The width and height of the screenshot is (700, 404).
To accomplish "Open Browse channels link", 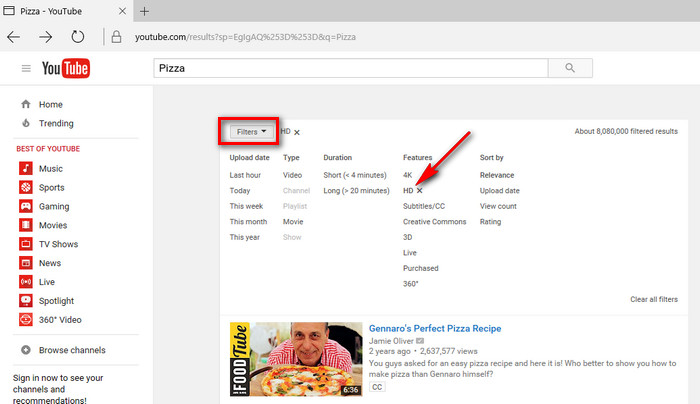I will 72,350.
